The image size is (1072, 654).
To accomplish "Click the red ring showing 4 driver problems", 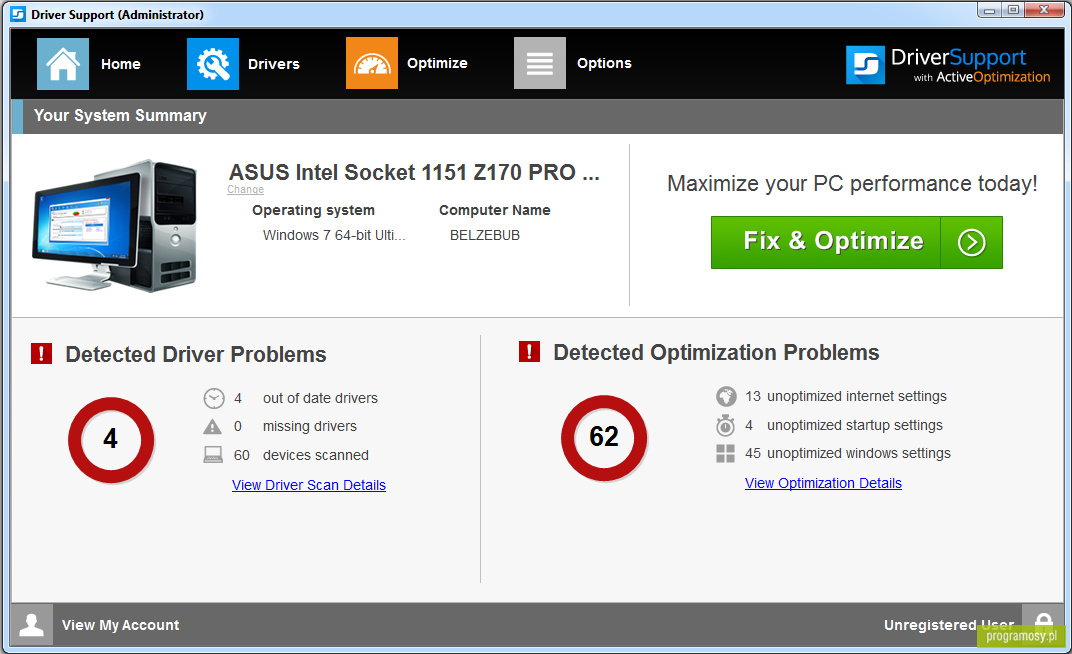I will [x=111, y=440].
